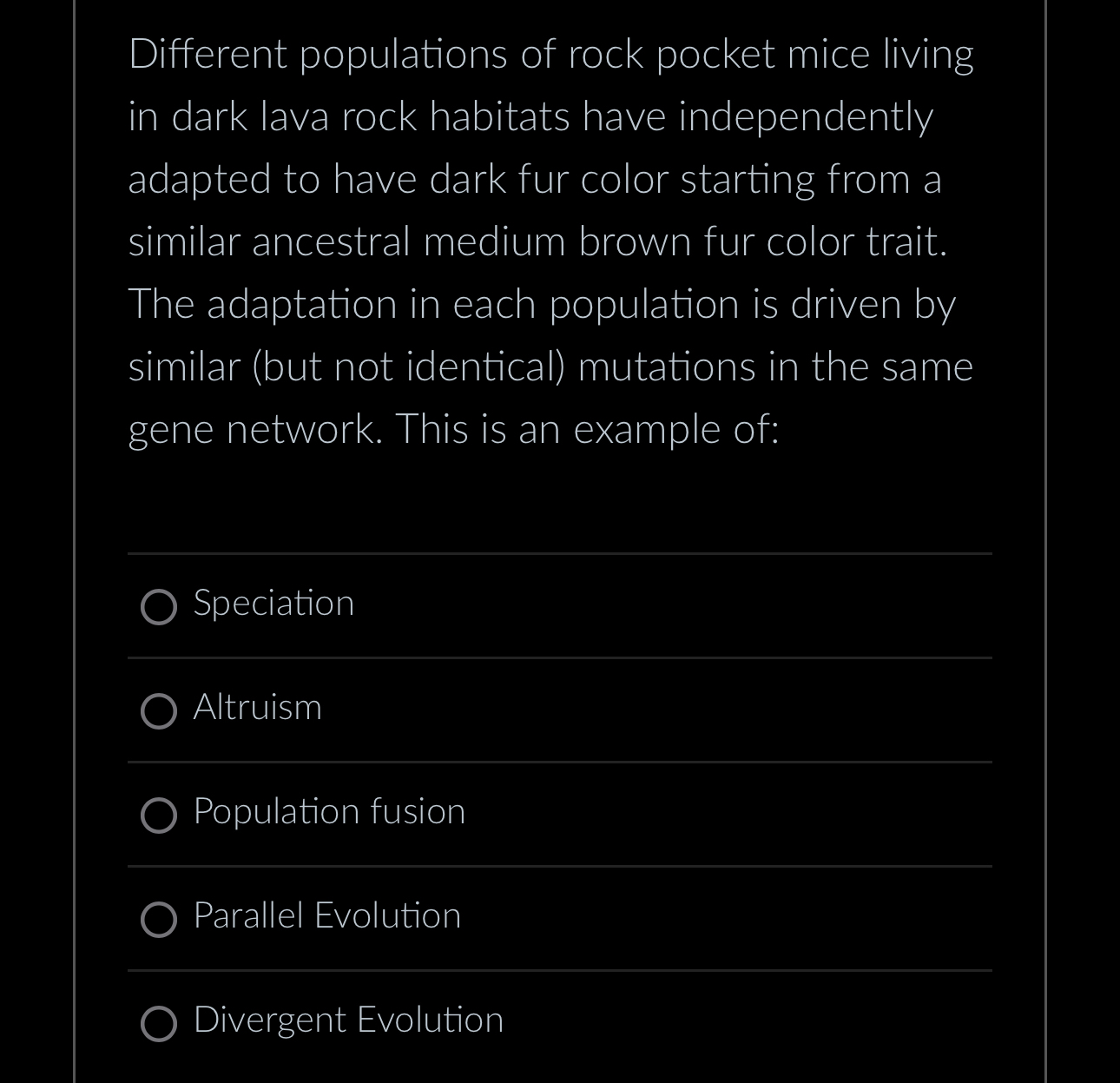1120x1083 pixels.
Task: Select the Altruism radio button
Action: pos(159,711)
